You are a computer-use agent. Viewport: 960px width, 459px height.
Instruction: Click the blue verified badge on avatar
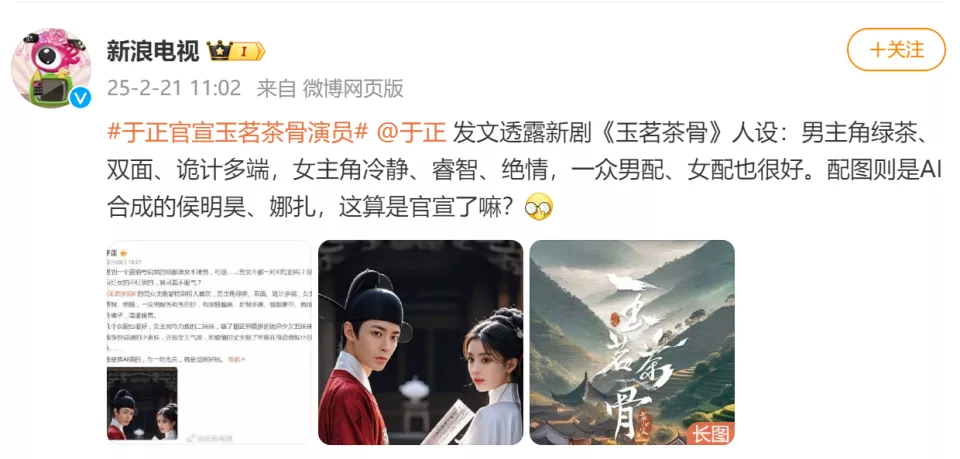tap(80, 97)
